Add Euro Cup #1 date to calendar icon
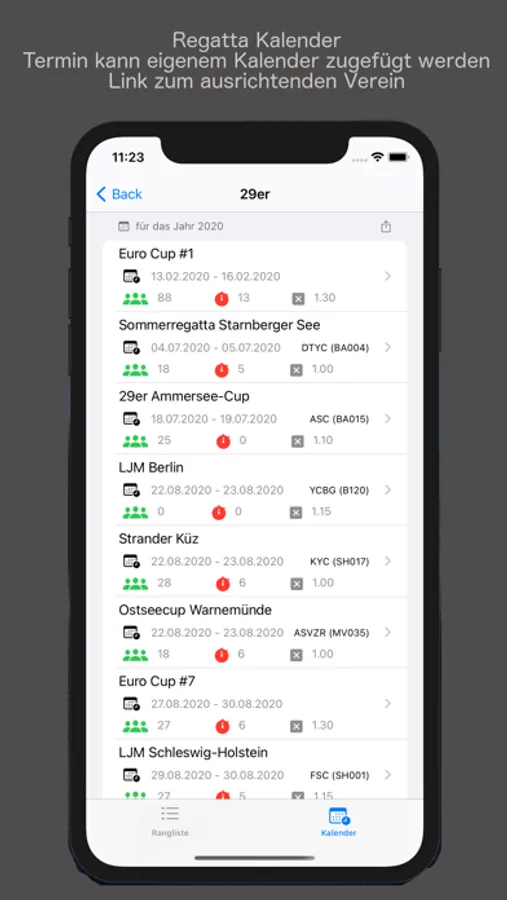Screen dimensions: 507x900 click(131, 276)
